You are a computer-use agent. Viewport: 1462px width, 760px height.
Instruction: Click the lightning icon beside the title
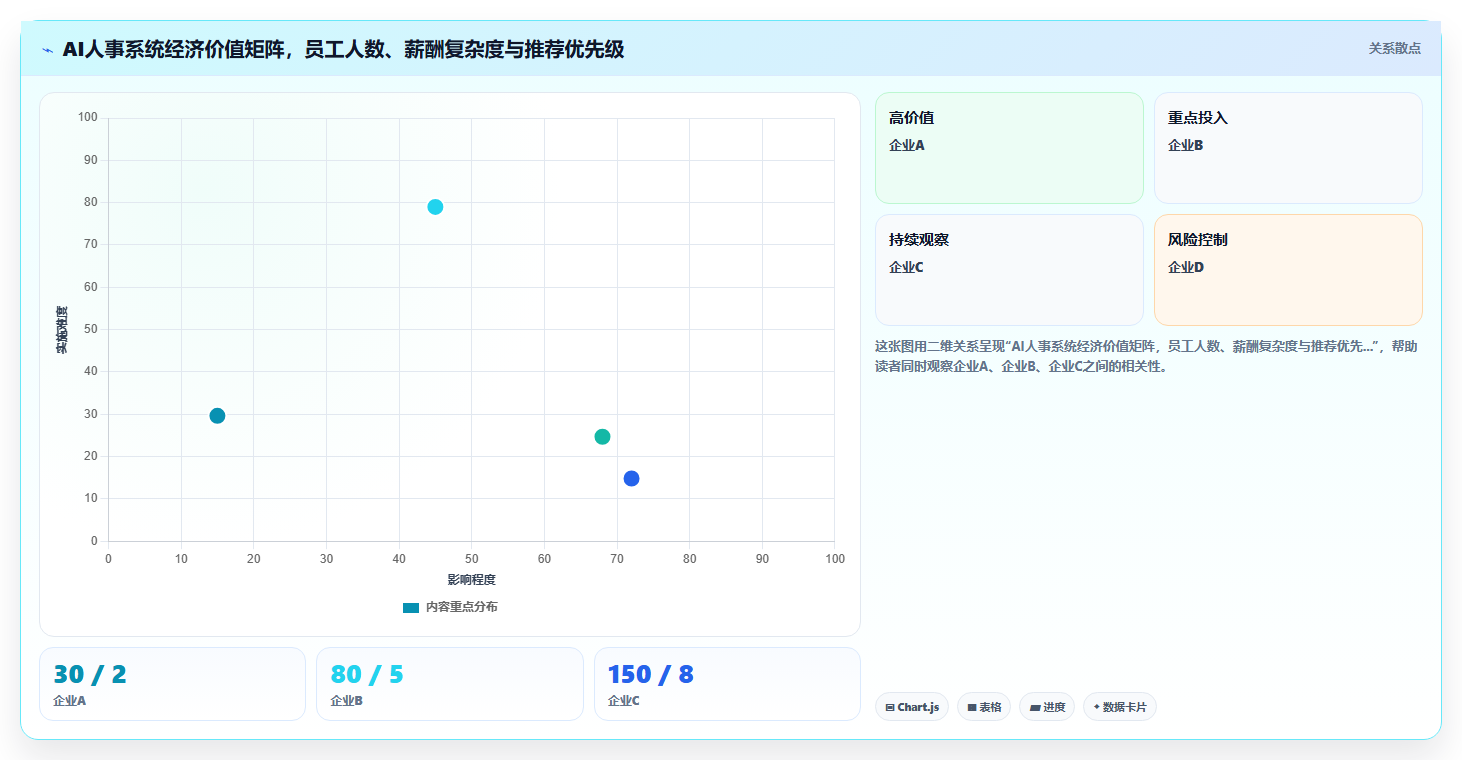point(47,50)
